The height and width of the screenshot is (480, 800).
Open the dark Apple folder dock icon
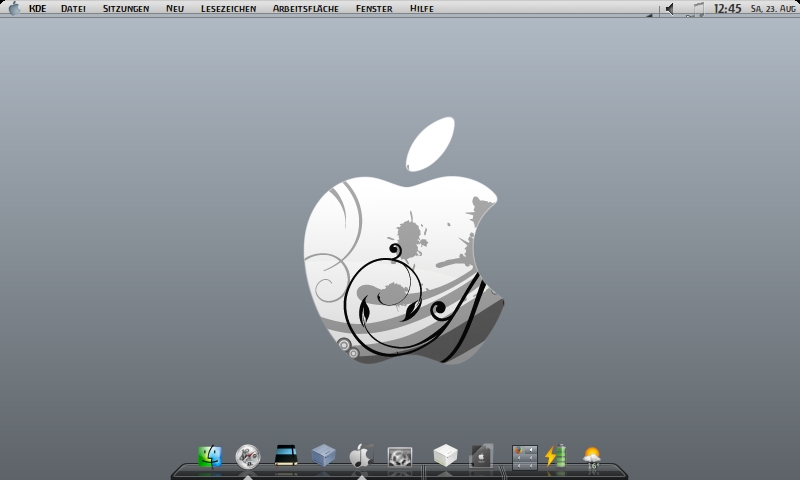pos(481,456)
